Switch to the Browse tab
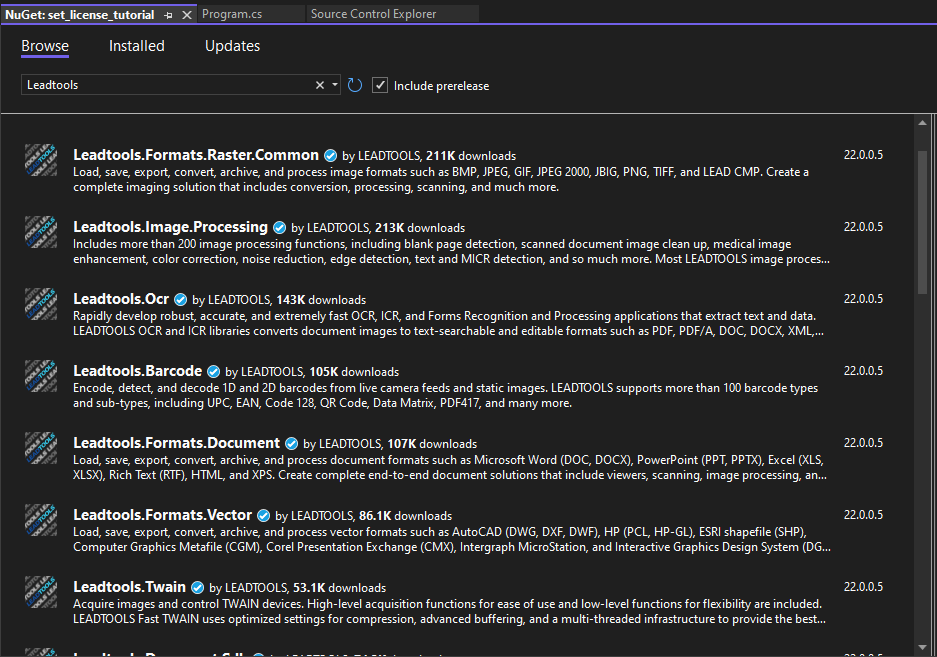 pyautogui.click(x=45, y=46)
